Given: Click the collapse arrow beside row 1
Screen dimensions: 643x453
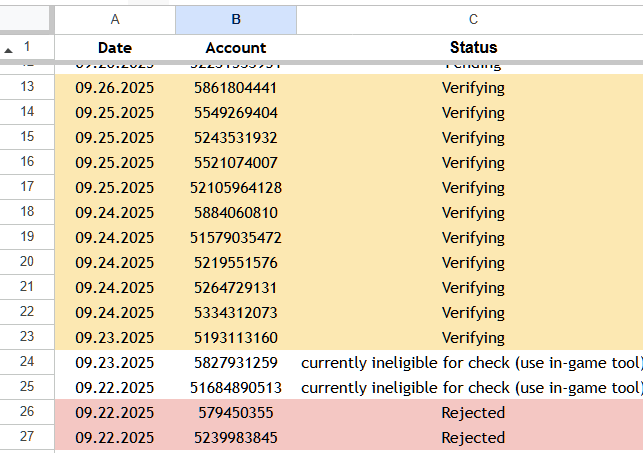Looking at the screenshot, I should tap(9, 49).
